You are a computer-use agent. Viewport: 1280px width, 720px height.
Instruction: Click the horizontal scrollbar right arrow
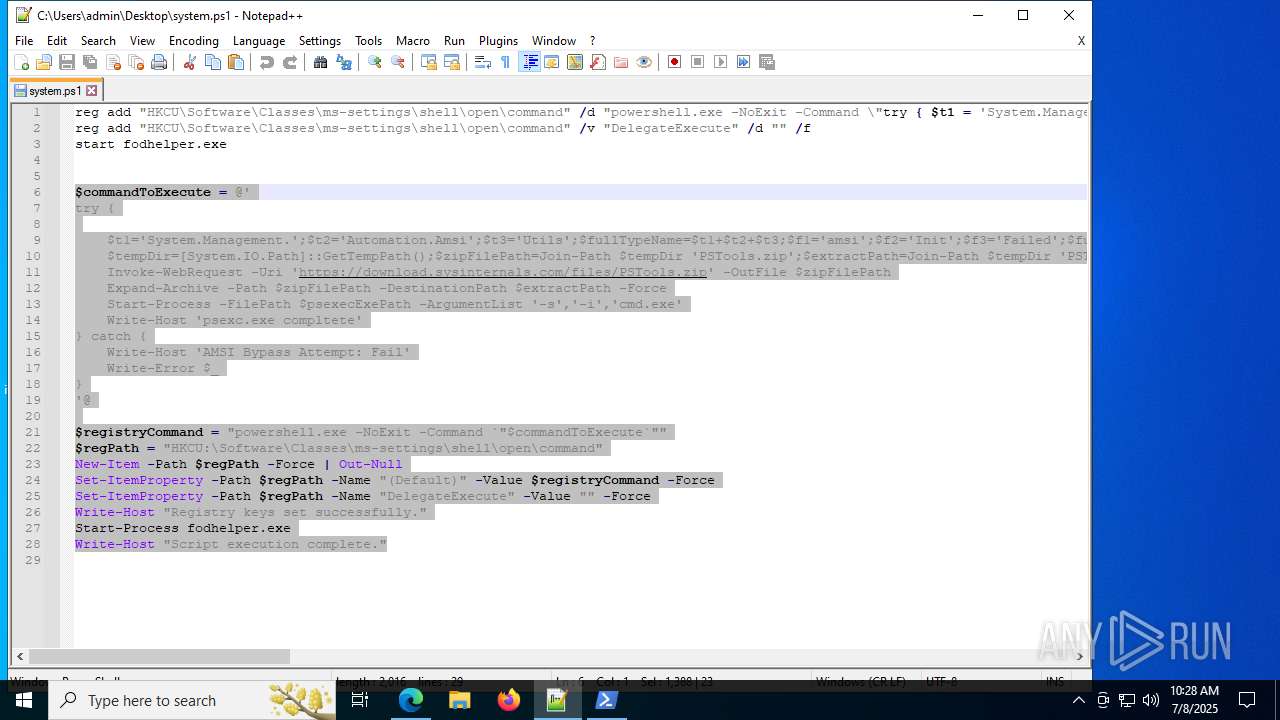coord(1080,657)
